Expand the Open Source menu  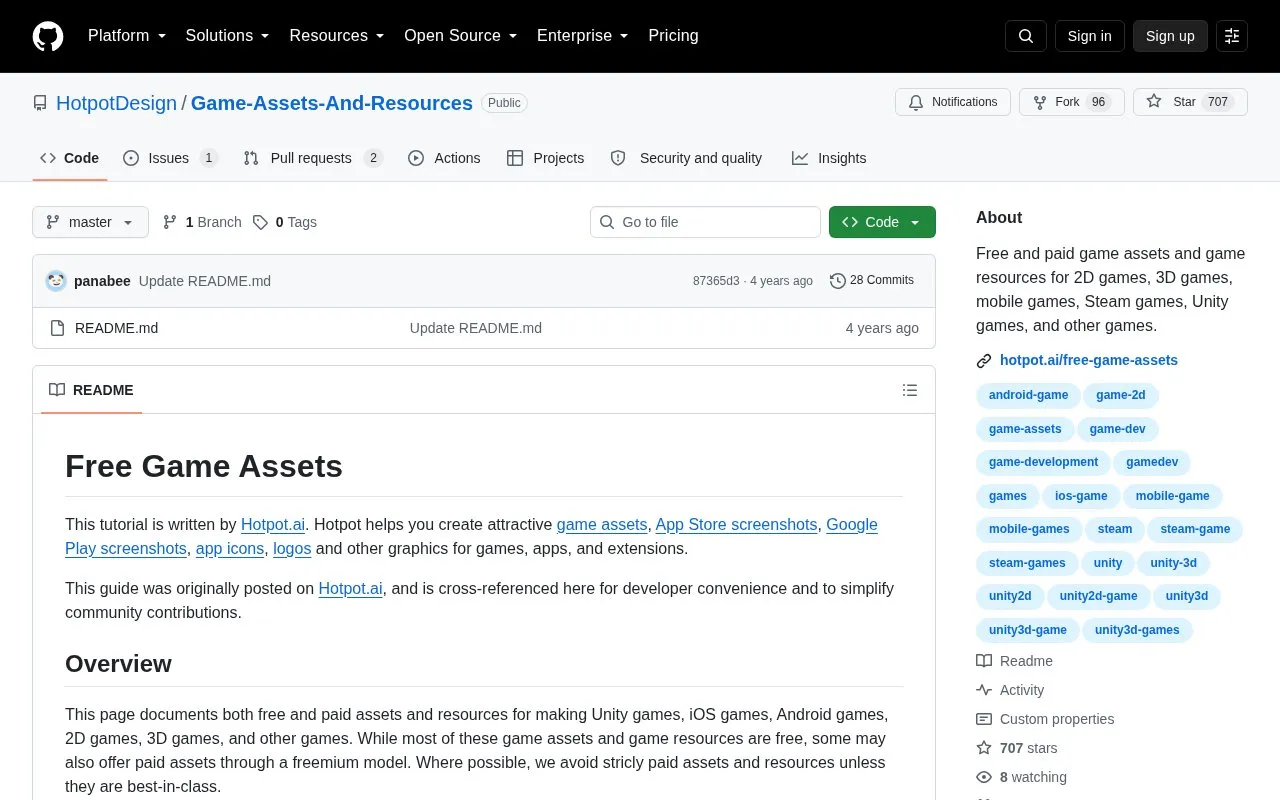(x=460, y=36)
